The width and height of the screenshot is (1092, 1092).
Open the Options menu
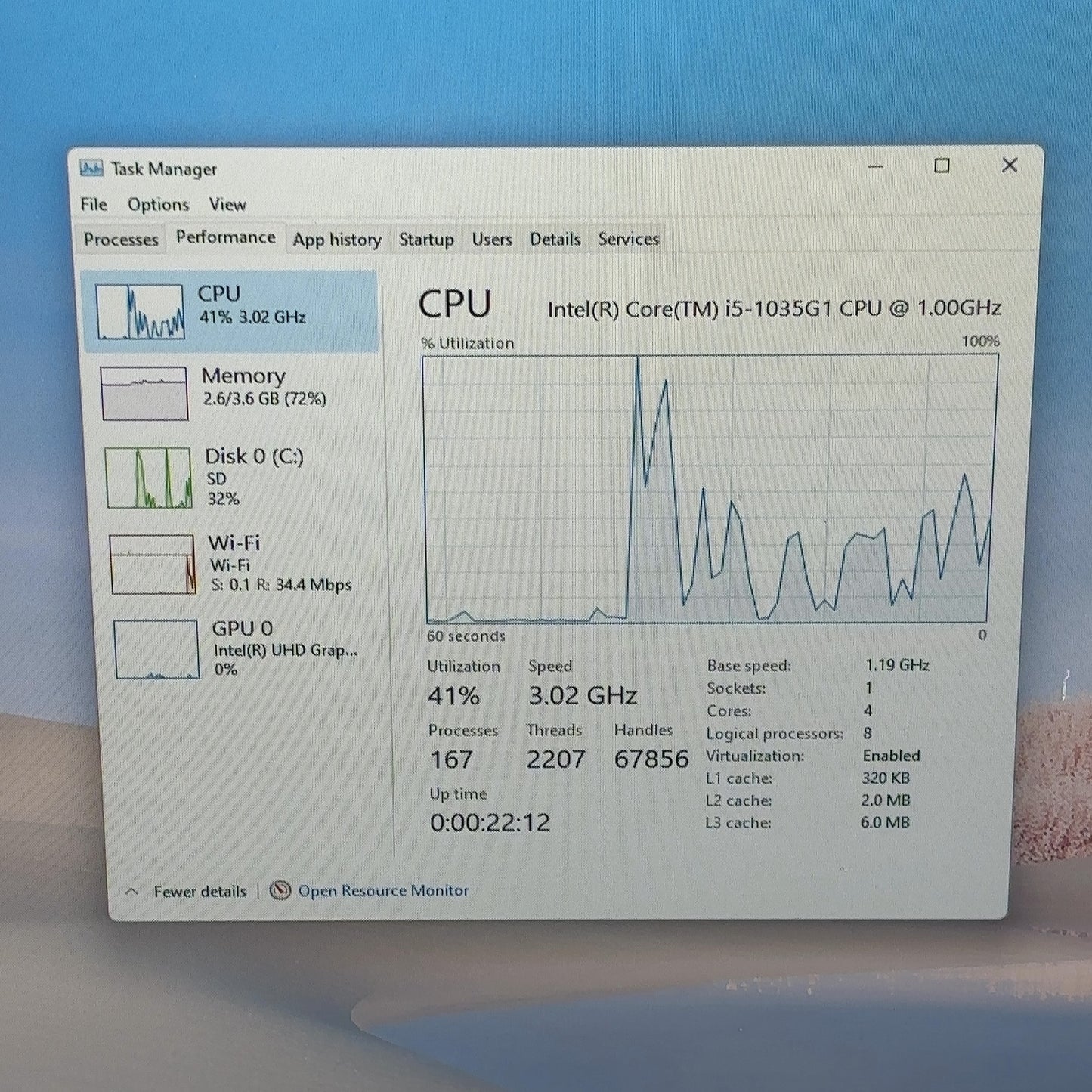158,204
